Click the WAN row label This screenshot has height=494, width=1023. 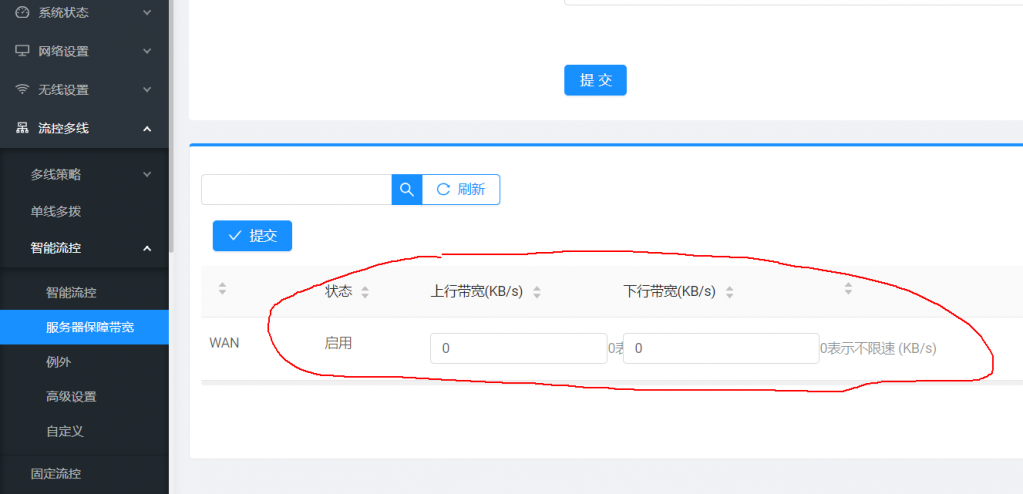tap(224, 343)
